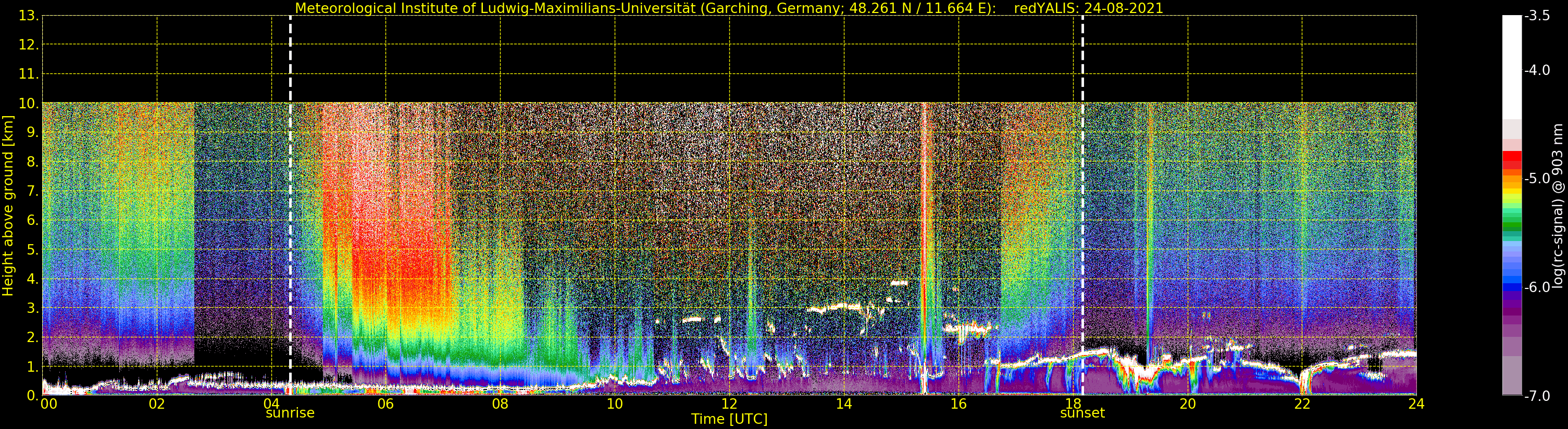Click the '1.' tick on the height axis
The width and height of the screenshot is (1568, 429).
click(32, 367)
